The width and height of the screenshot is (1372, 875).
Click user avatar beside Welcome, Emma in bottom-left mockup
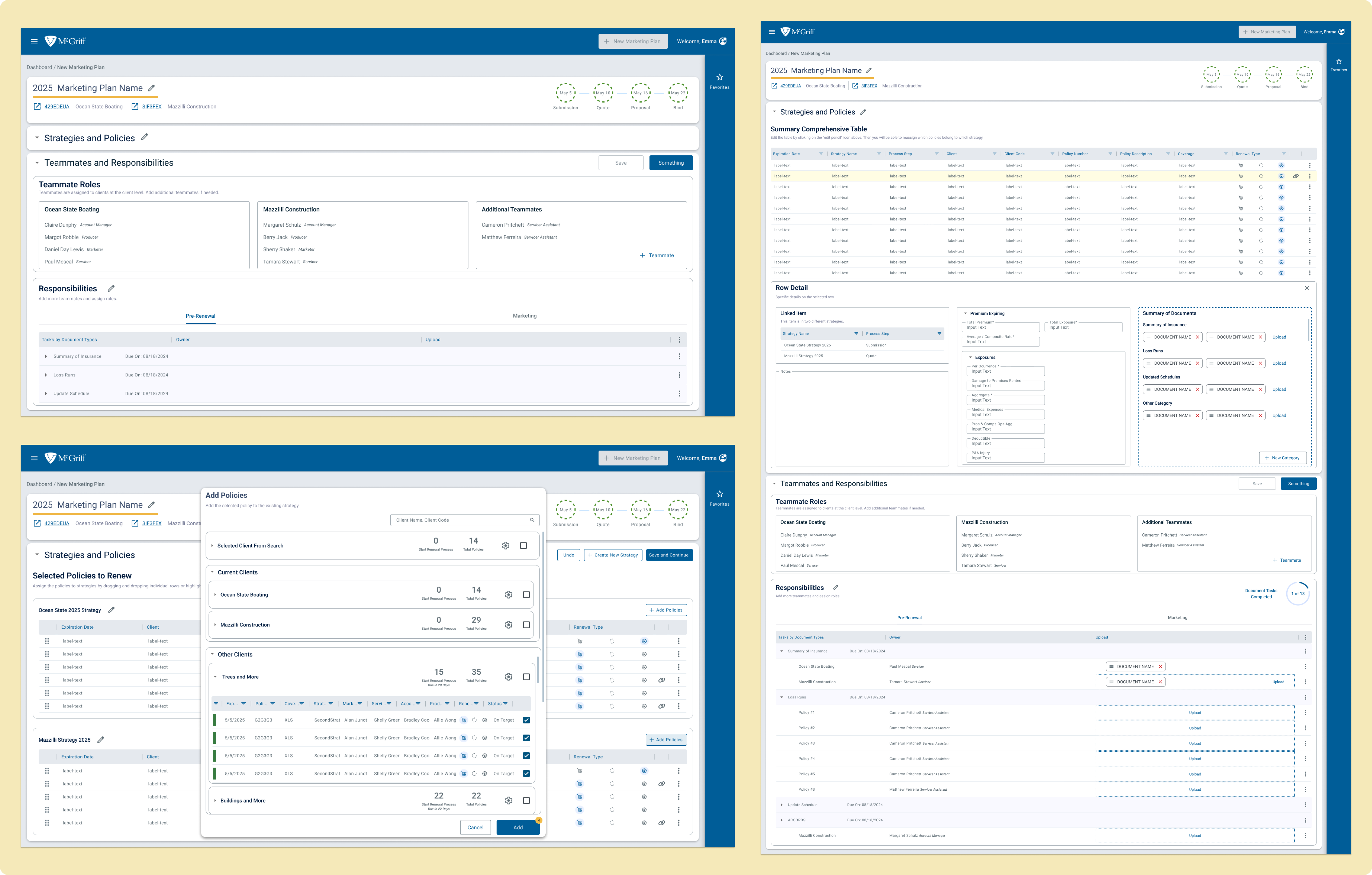tap(723, 458)
